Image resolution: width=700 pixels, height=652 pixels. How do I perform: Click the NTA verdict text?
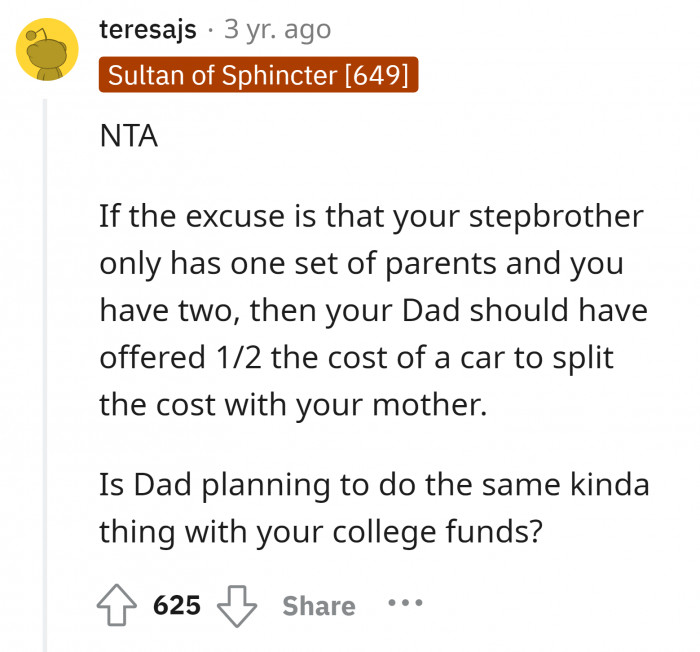pos(129,137)
